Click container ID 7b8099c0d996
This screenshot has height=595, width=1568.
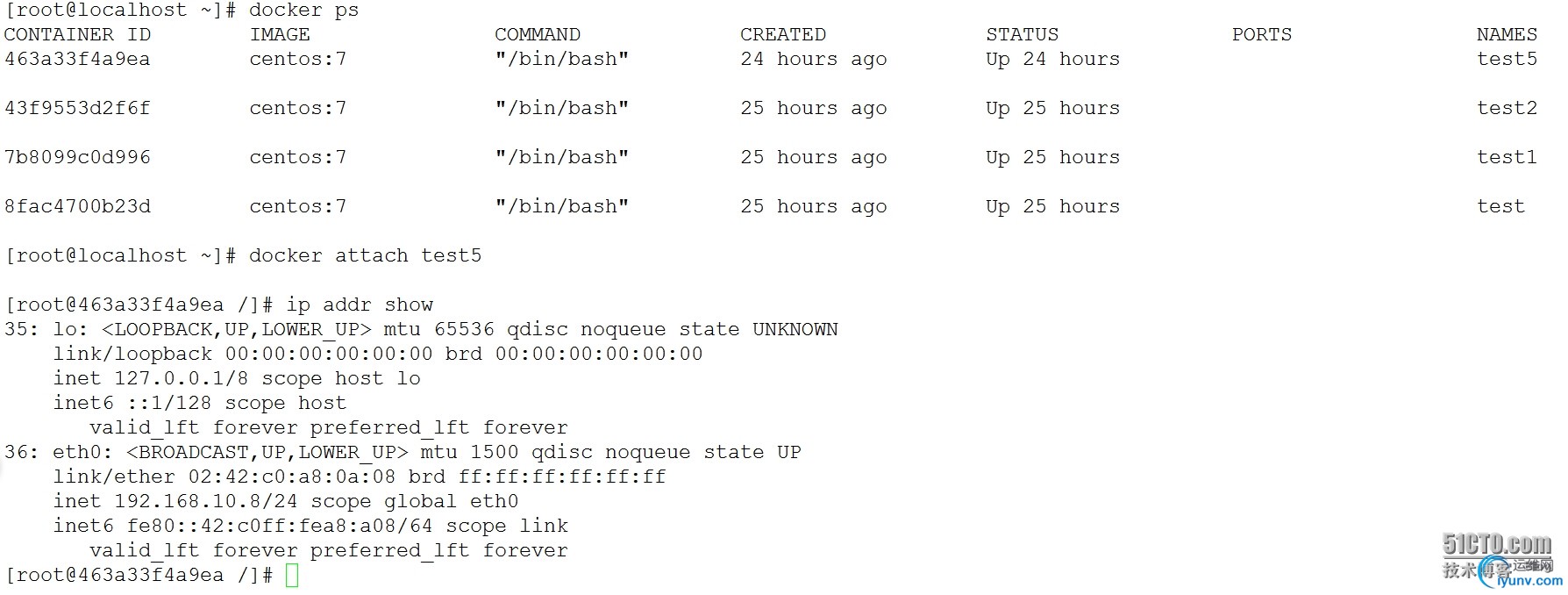click(77, 157)
